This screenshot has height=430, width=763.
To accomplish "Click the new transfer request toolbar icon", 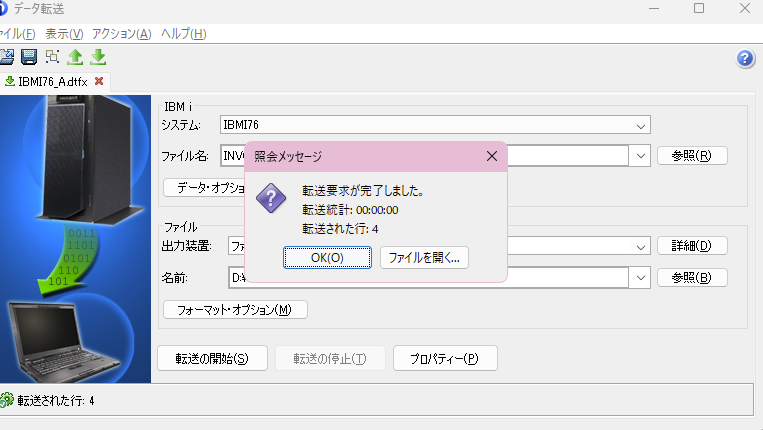I will 6,57.
